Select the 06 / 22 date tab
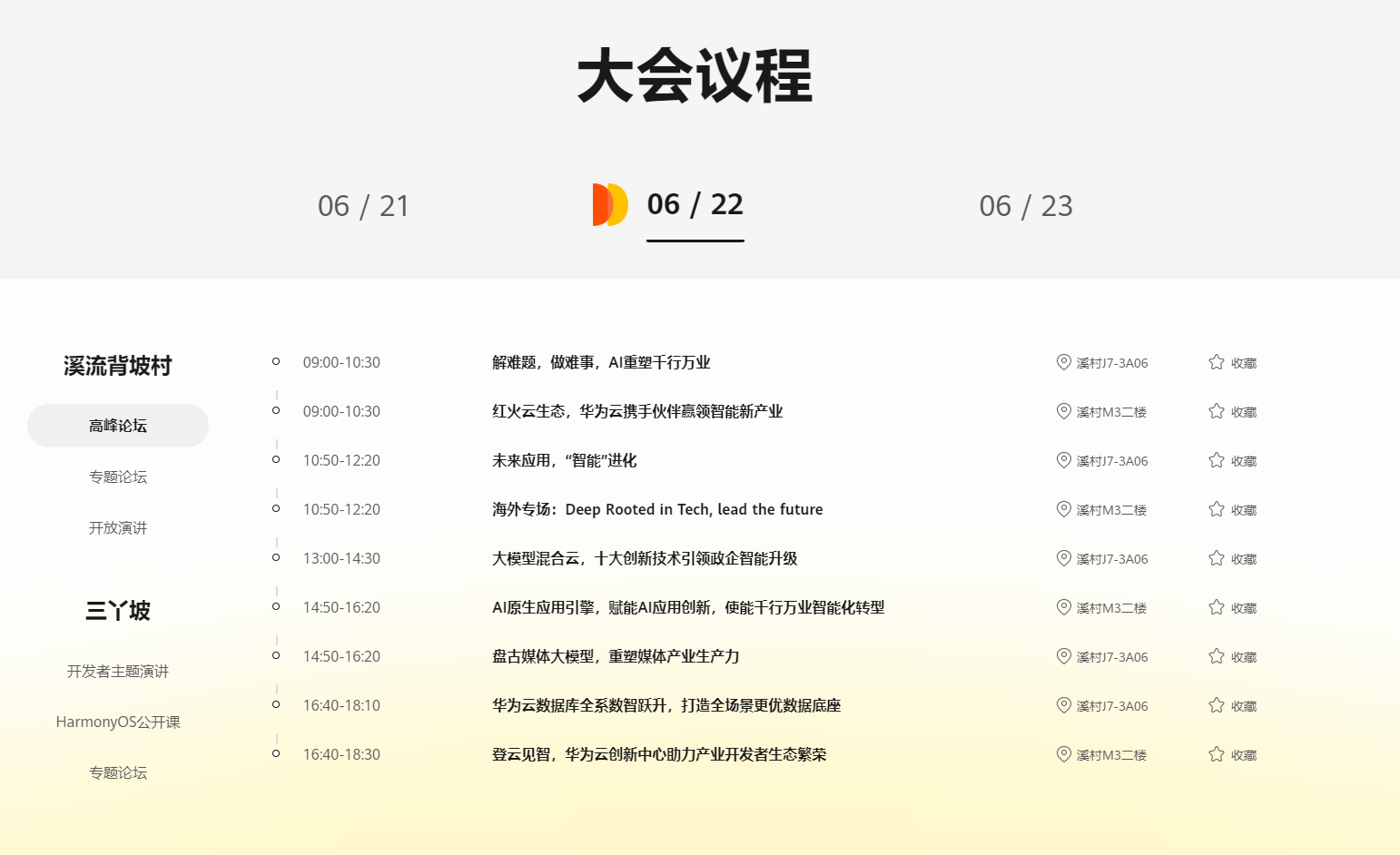 pos(695,204)
